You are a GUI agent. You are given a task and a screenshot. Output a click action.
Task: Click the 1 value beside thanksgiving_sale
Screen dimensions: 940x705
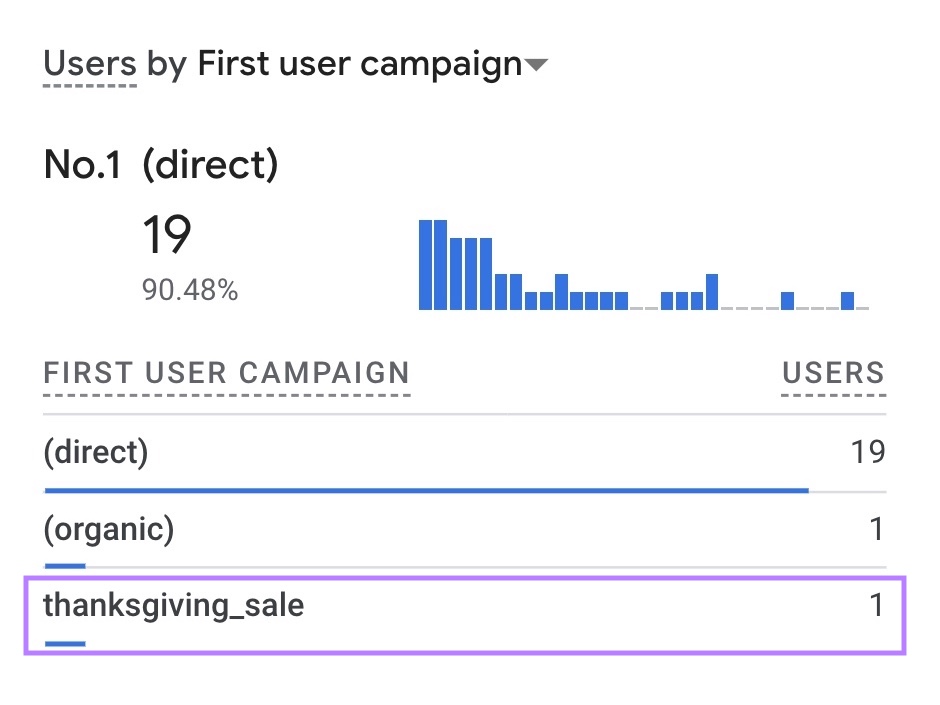click(876, 605)
